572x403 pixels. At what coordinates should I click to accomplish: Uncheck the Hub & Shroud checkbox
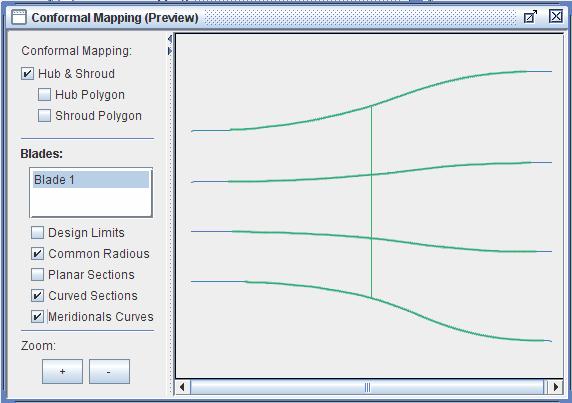(27, 73)
